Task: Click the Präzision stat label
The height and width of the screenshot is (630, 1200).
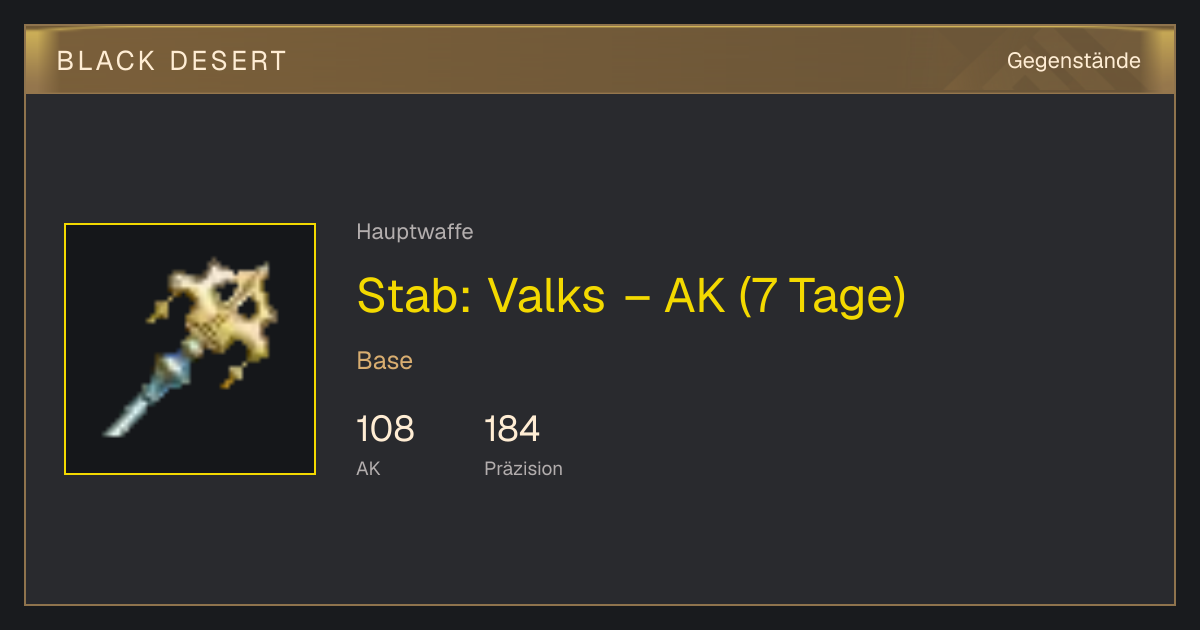Action: [523, 468]
